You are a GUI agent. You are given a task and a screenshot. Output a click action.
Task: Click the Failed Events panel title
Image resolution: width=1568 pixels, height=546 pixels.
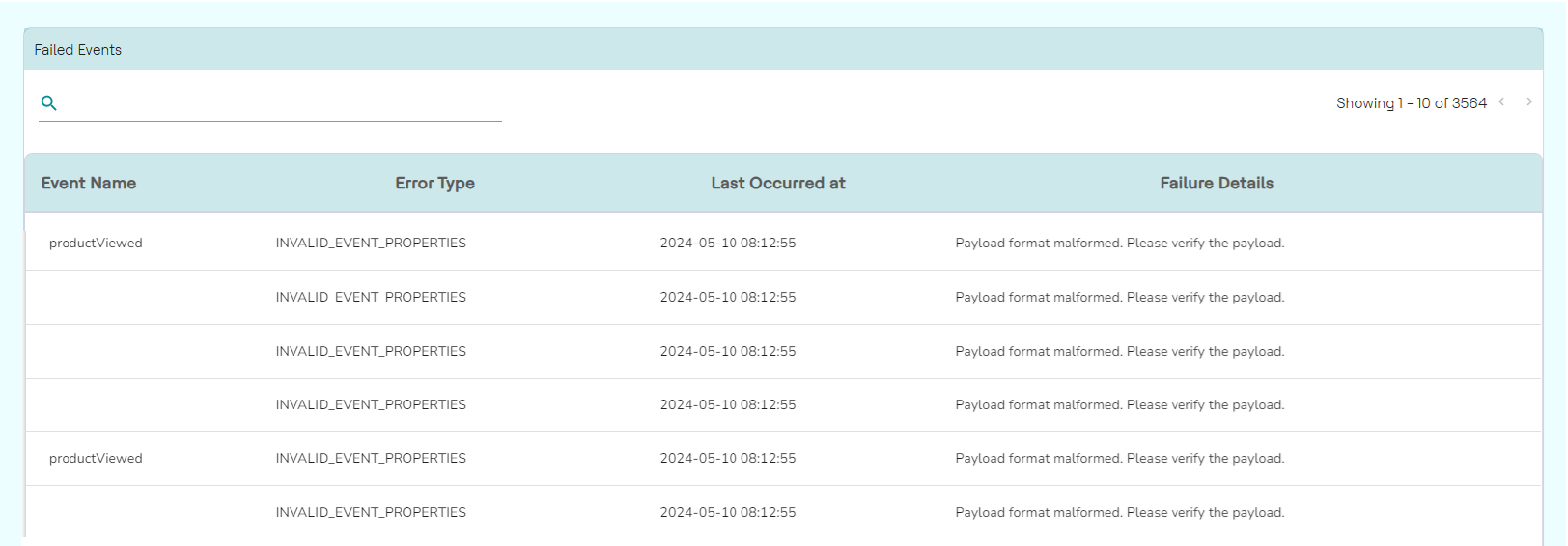click(x=78, y=50)
